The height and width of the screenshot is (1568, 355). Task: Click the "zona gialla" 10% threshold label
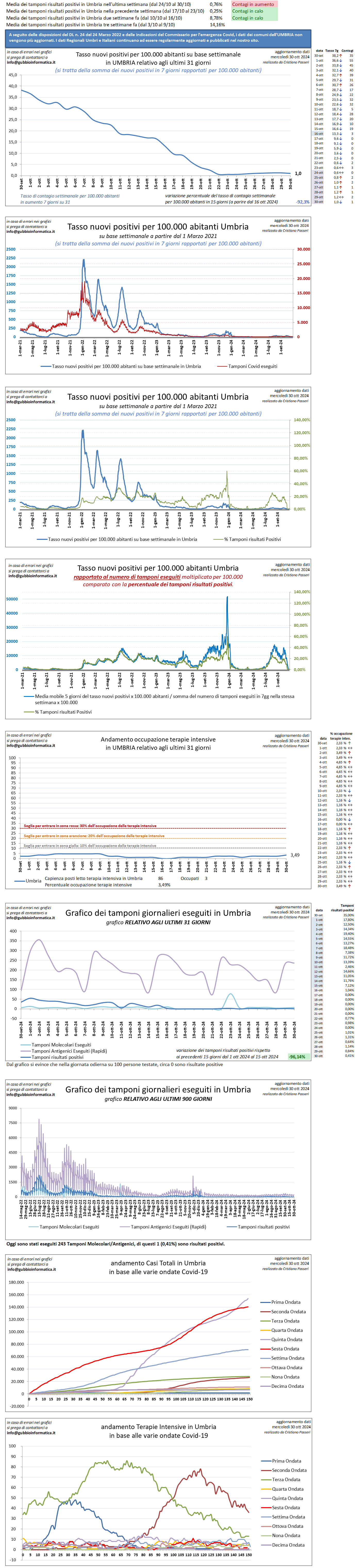click(x=90, y=845)
